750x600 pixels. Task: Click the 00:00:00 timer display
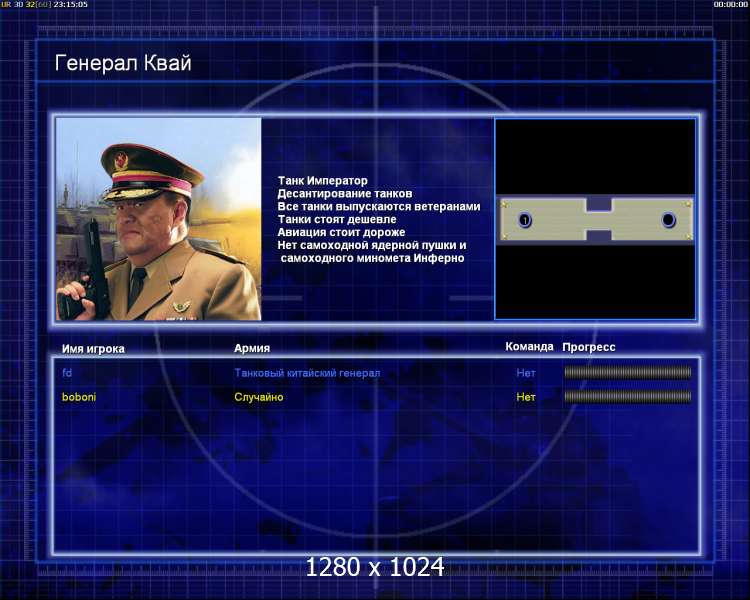pyautogui.click(x=730, y=4)
